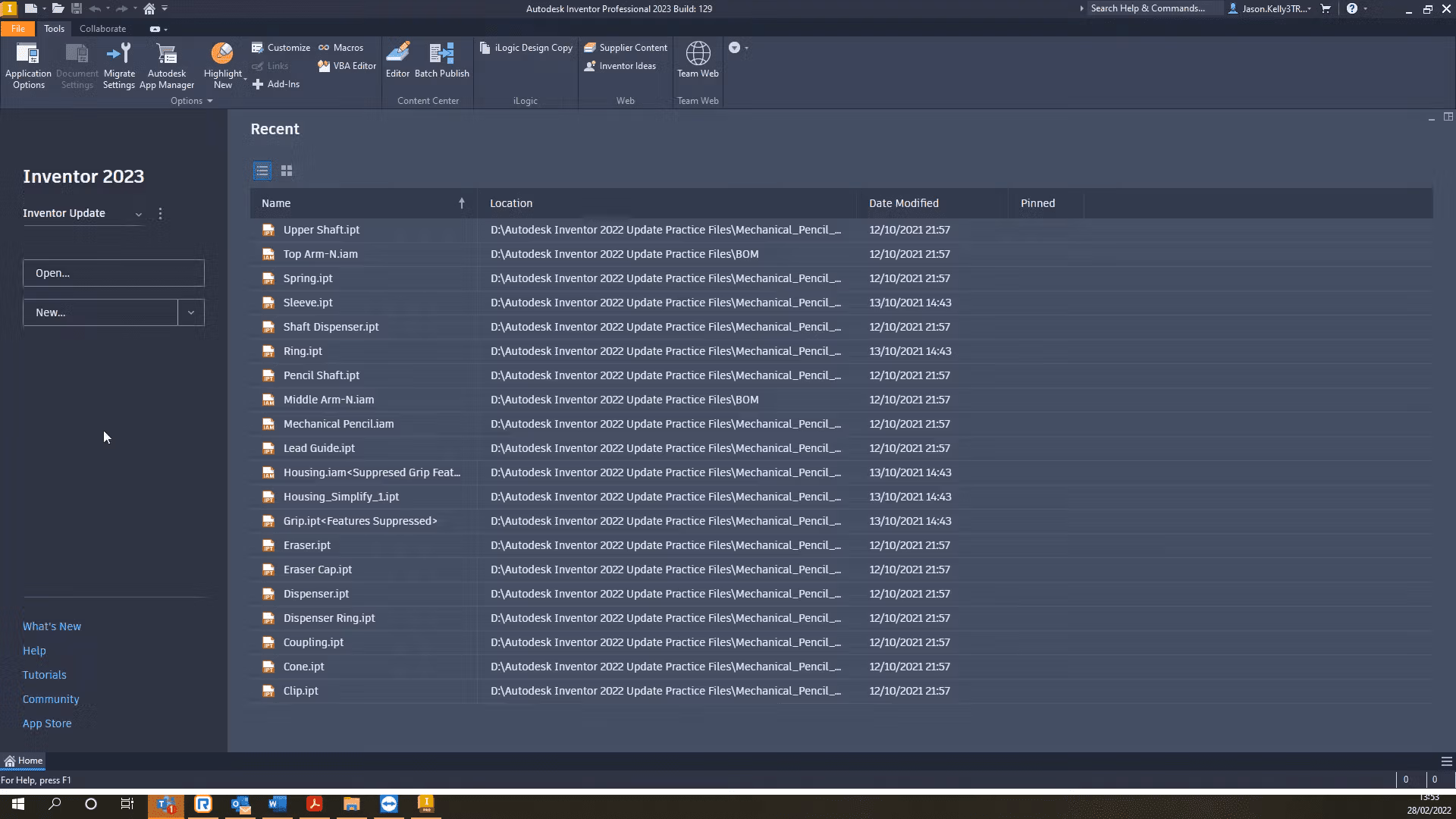The height and width of the screenshot is (819, 1456).
Task: Open the File menu tab
Action: pyautogui.click(x=18, y=29)
